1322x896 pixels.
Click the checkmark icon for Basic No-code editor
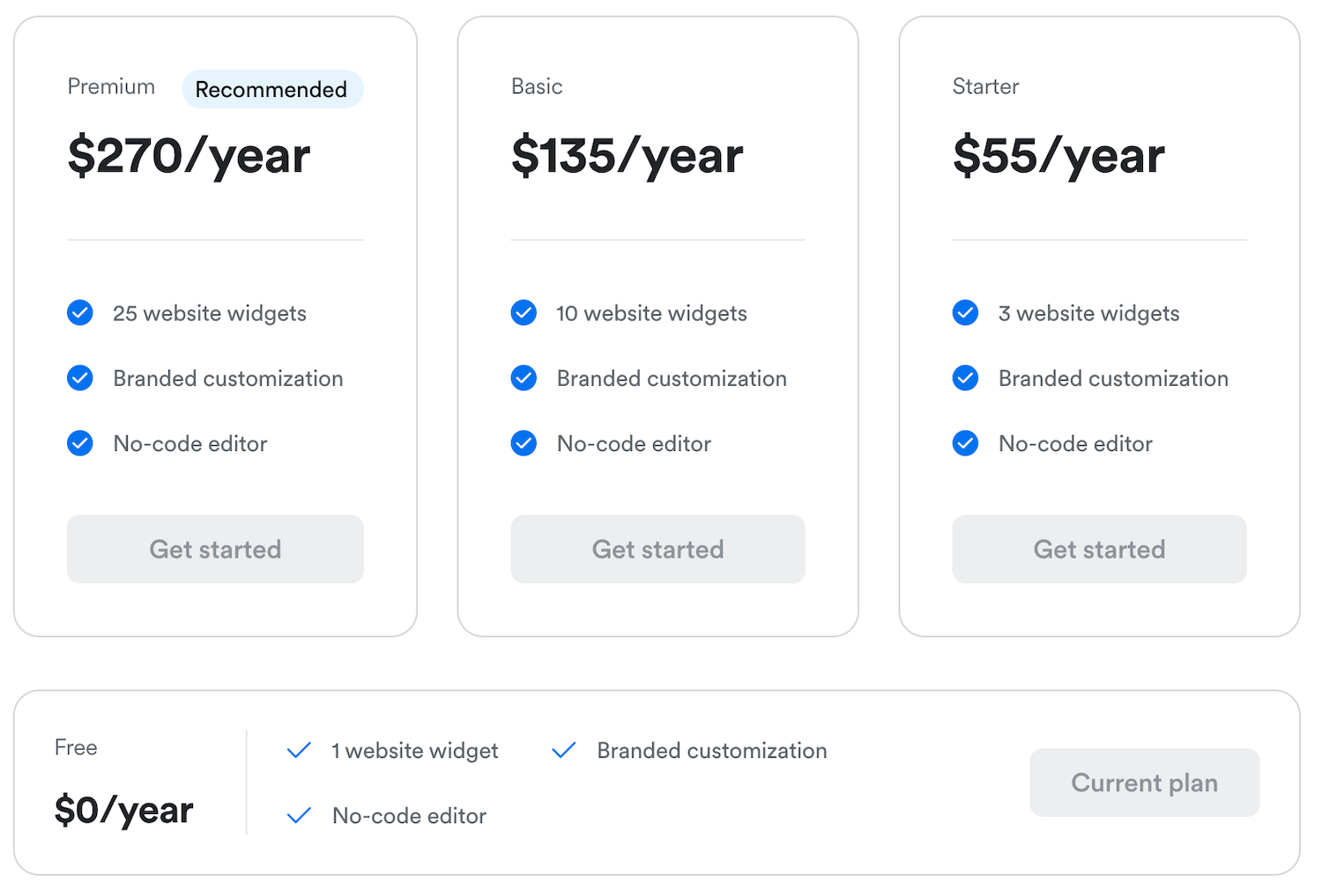point(524,443)
